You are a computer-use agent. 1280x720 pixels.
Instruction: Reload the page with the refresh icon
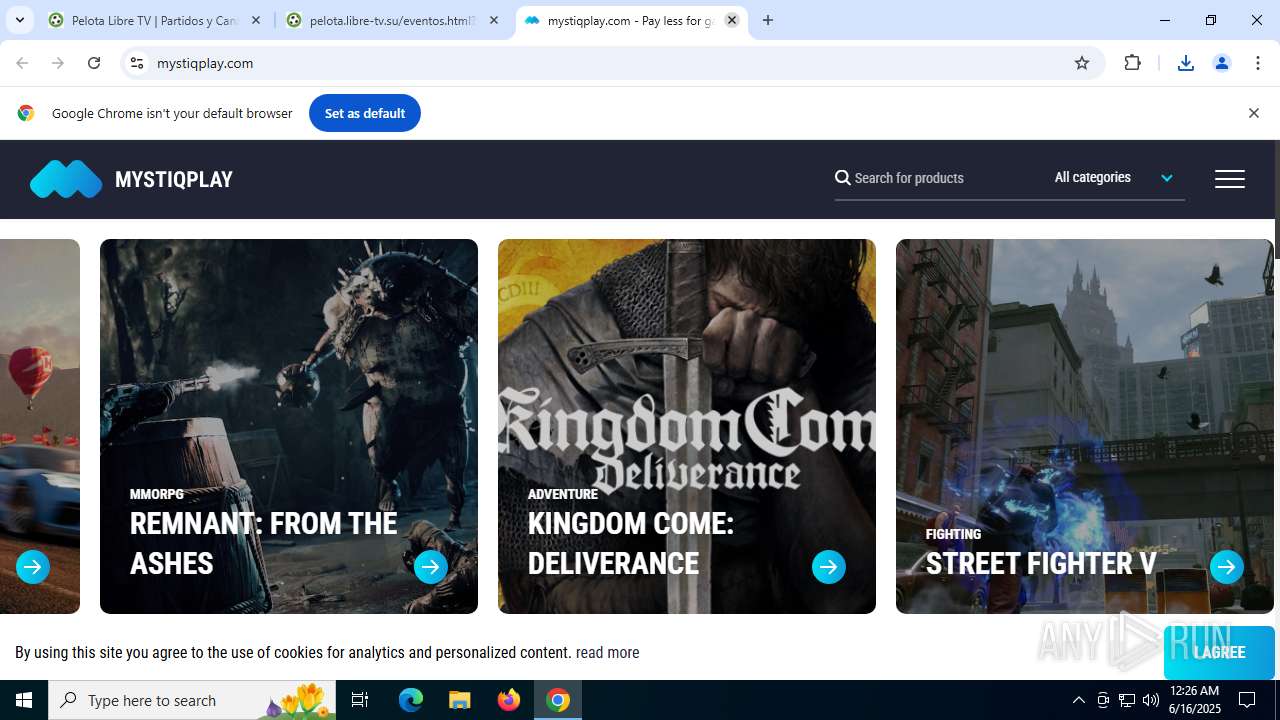coord(94,63)
